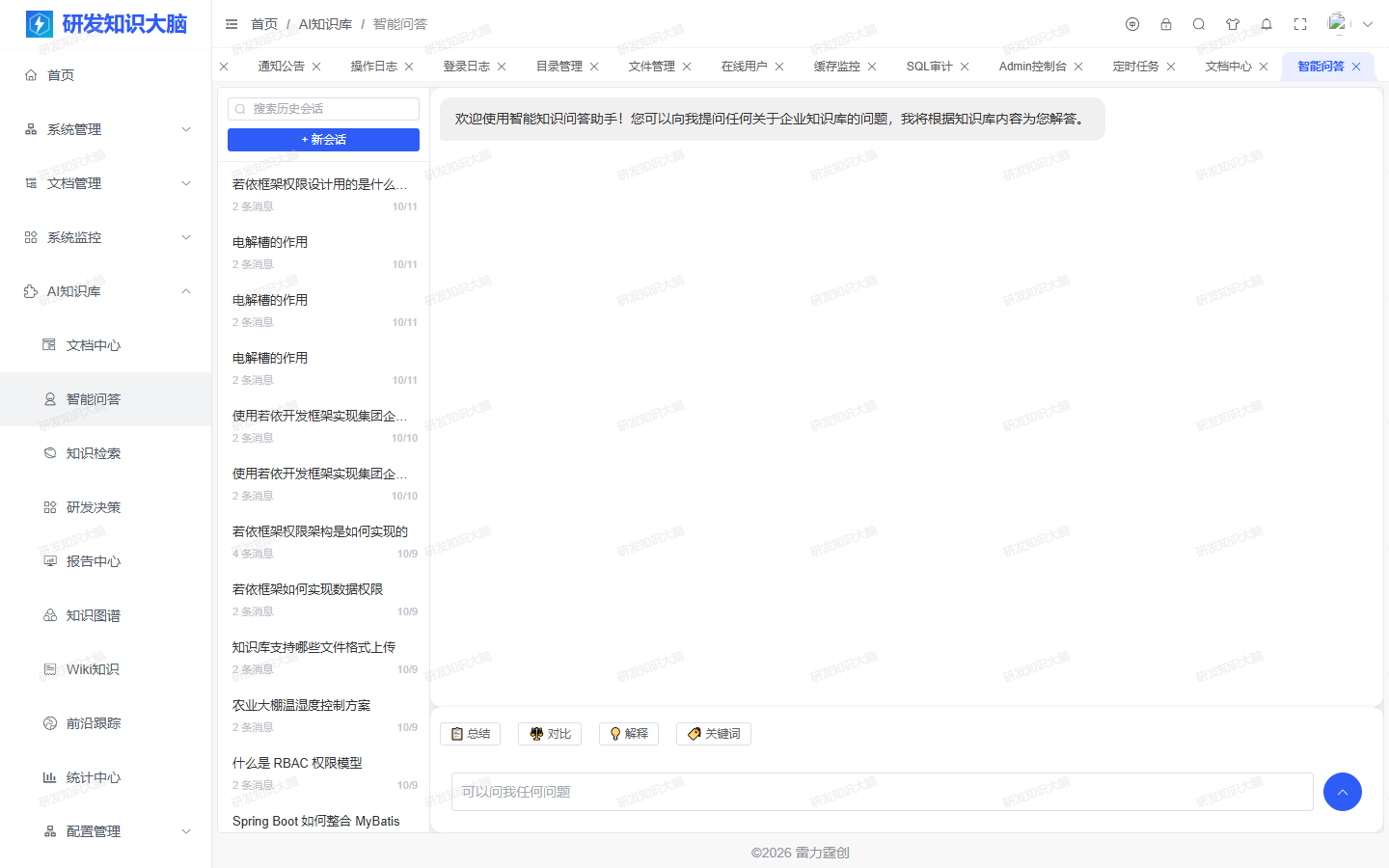
Task: Open conversation 农业大棚温湿度控制方案
Action: (x=323, y=716)
